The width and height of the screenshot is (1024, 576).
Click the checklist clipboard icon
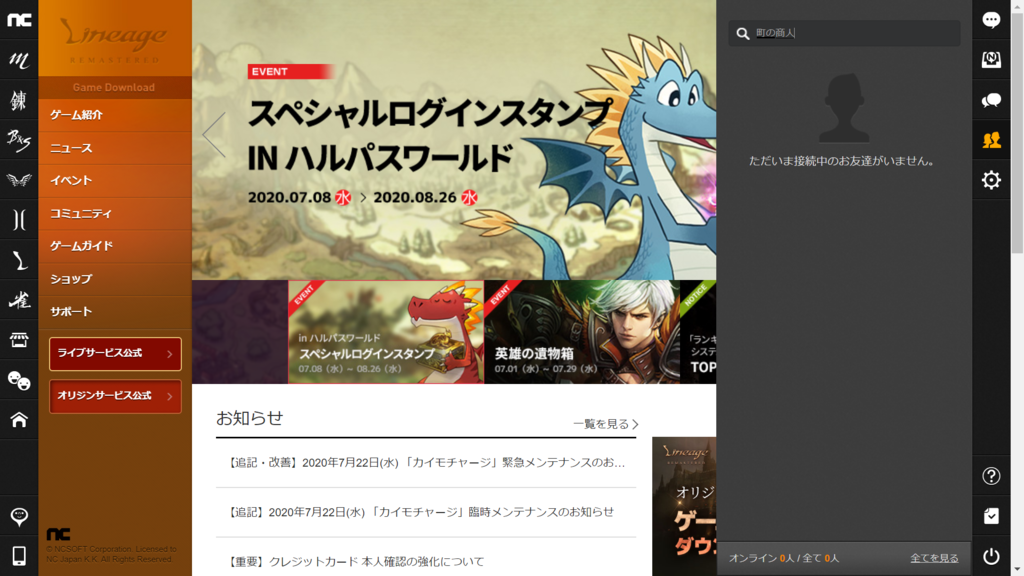pos(991,516)
